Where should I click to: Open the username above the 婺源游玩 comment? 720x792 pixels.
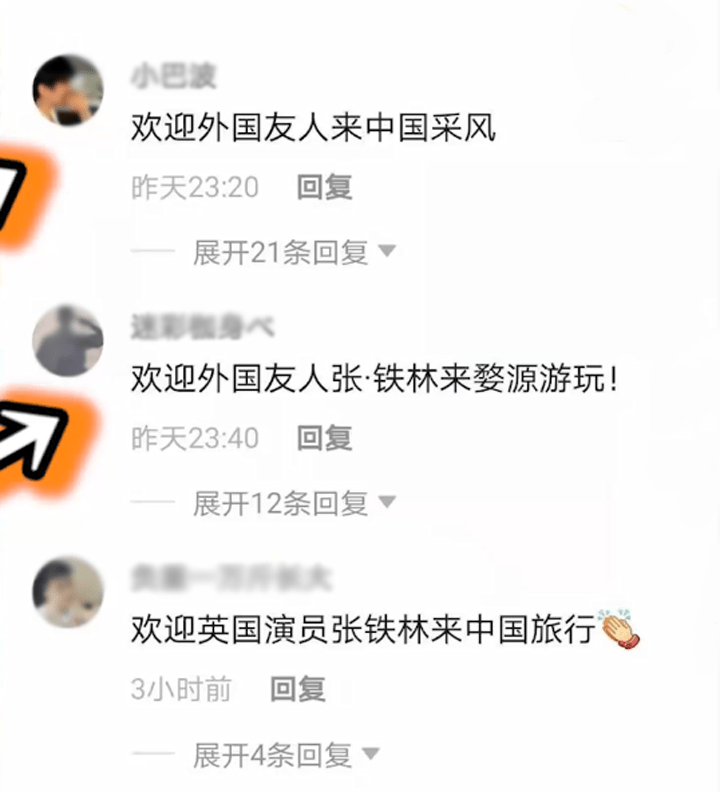(202, 327)
